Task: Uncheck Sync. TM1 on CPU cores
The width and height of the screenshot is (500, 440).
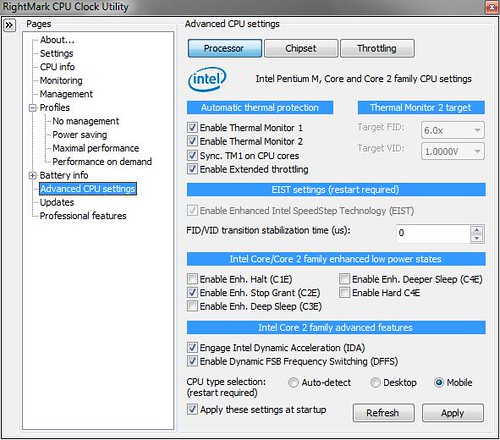Action: pos(192,155)
